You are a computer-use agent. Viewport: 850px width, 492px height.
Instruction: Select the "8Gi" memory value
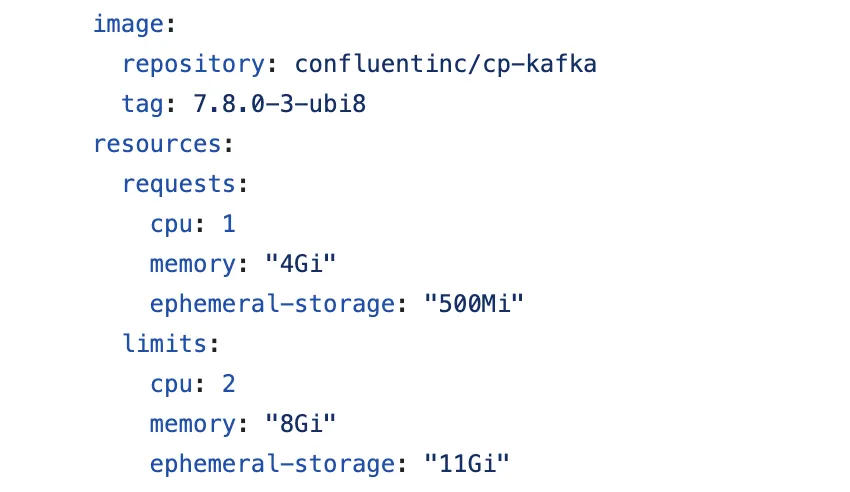(300, 424)
